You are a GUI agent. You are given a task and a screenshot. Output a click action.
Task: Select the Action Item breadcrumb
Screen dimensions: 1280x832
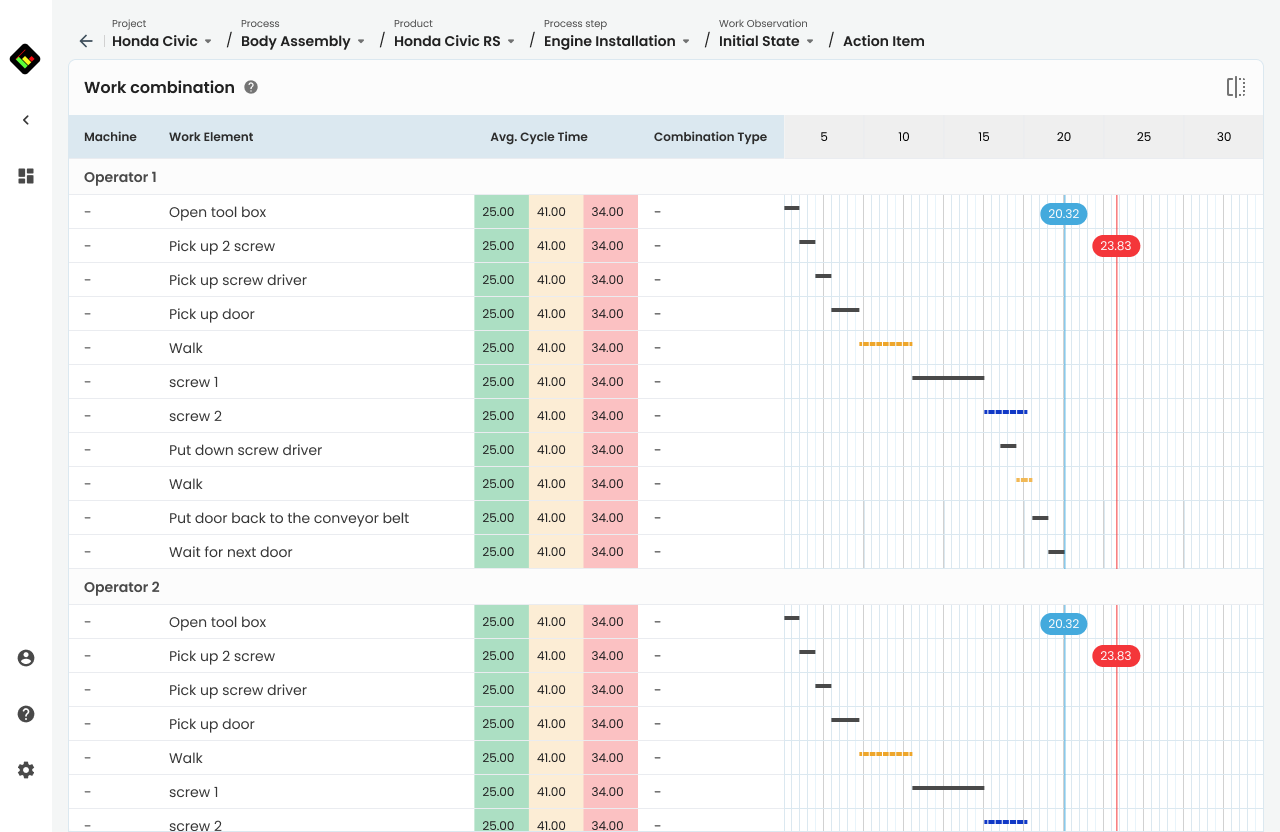pyautogui.click(x=884, y=41)
